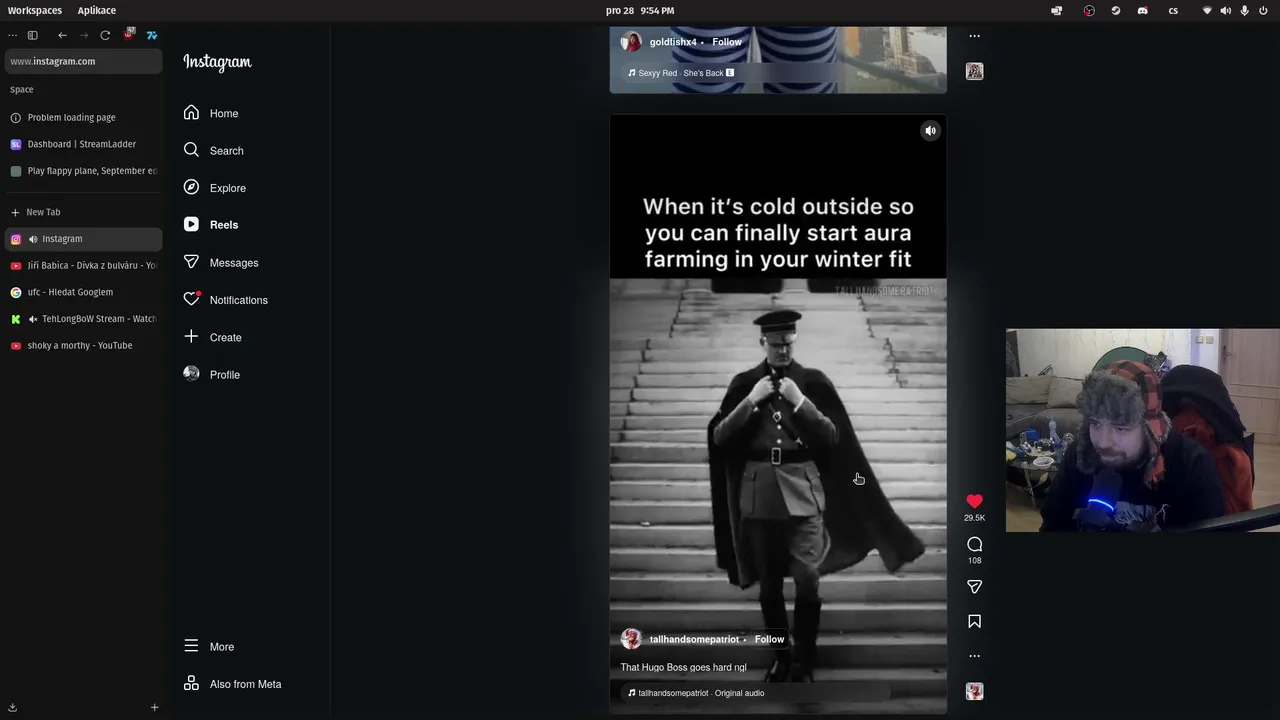The image size is (1280, 720).
Task: Like the reel with the heart icon
Action: coord(974,501)
